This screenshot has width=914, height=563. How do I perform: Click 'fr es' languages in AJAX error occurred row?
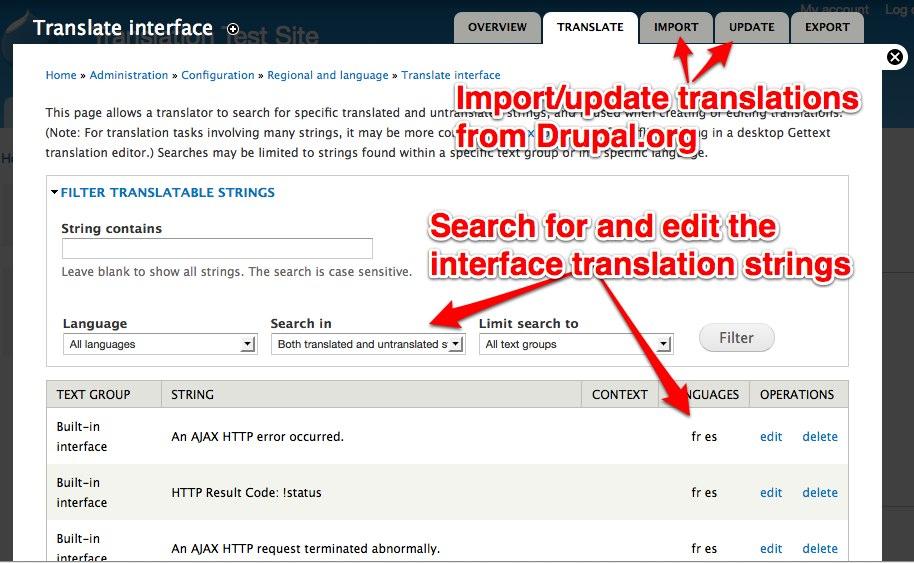click(704, 437)
